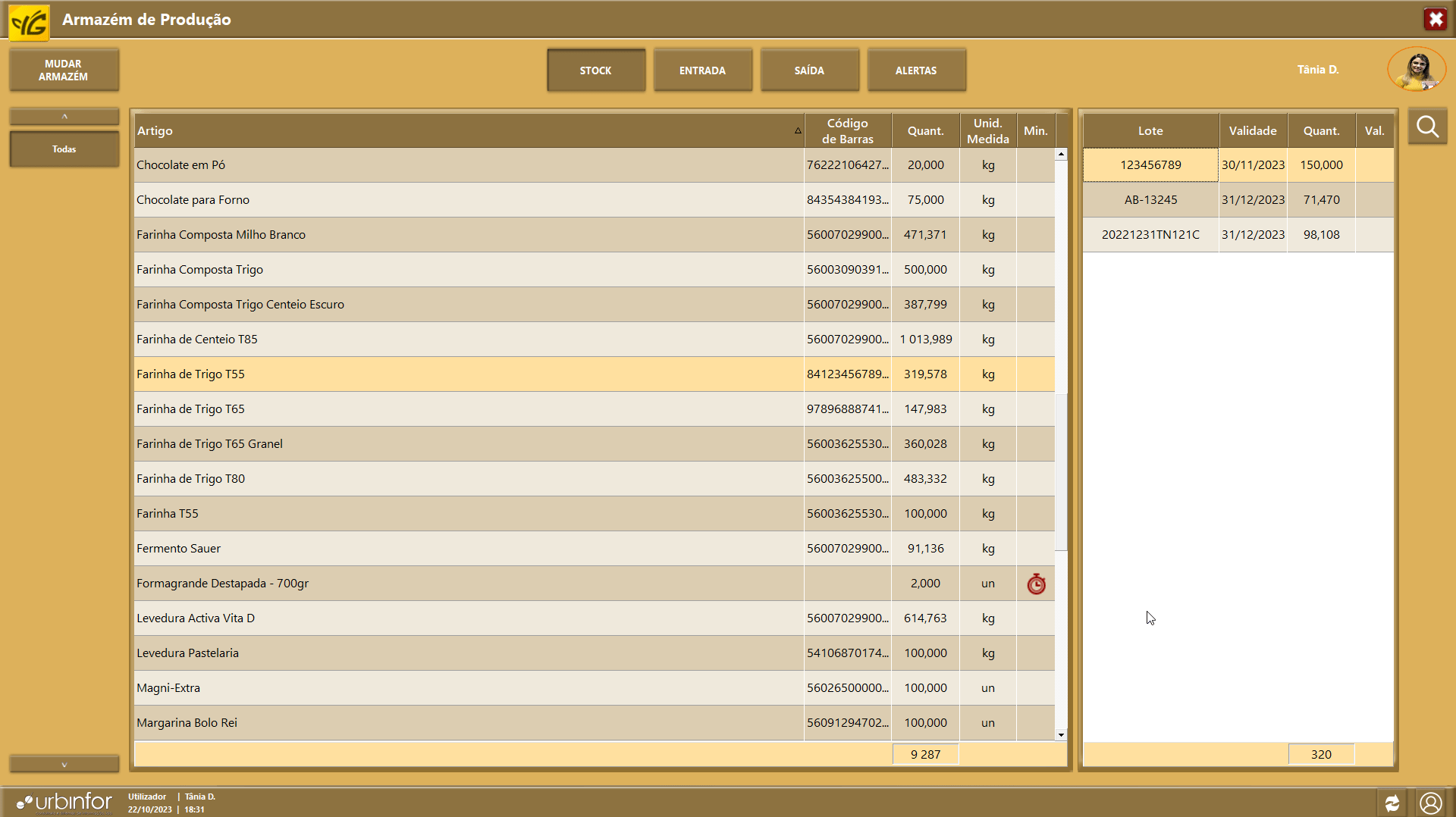Click the red stopwatch minimum-stock alert icon
Image resolution: width=1456 pixels, height=817 pixels.
[1036, 584]
